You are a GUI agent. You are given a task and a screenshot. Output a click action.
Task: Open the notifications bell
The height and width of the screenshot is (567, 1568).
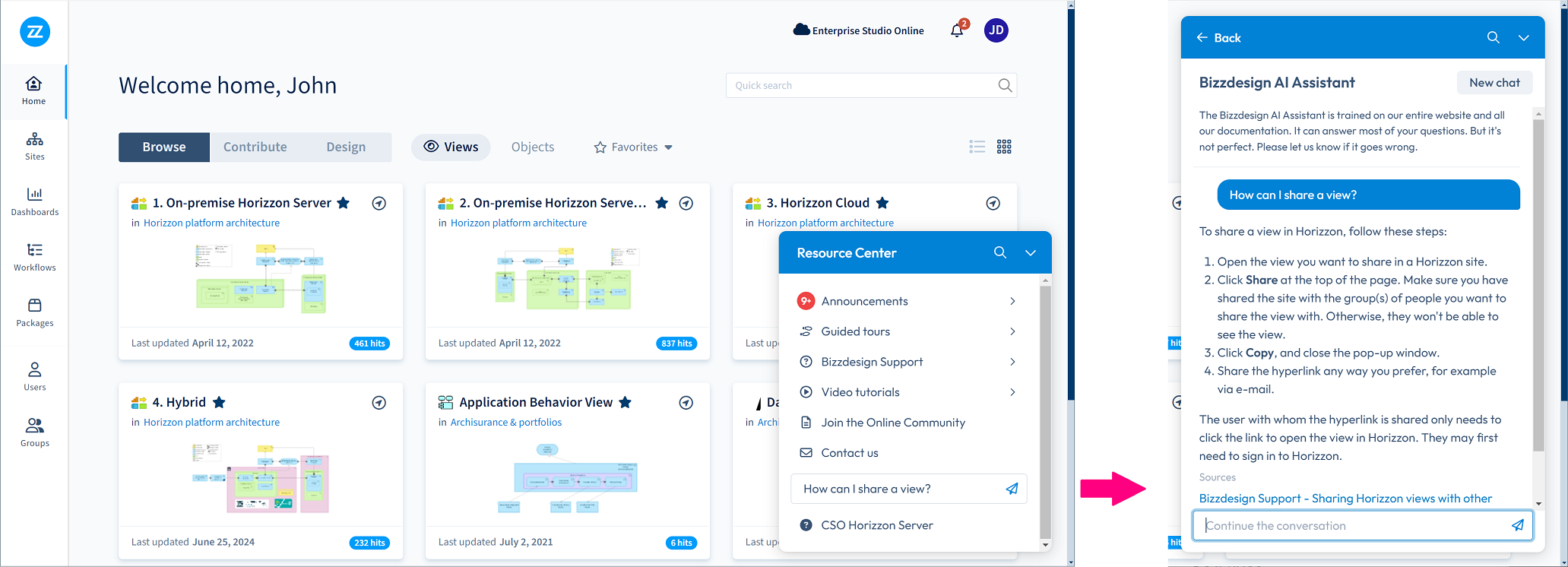tap(957, 30)
